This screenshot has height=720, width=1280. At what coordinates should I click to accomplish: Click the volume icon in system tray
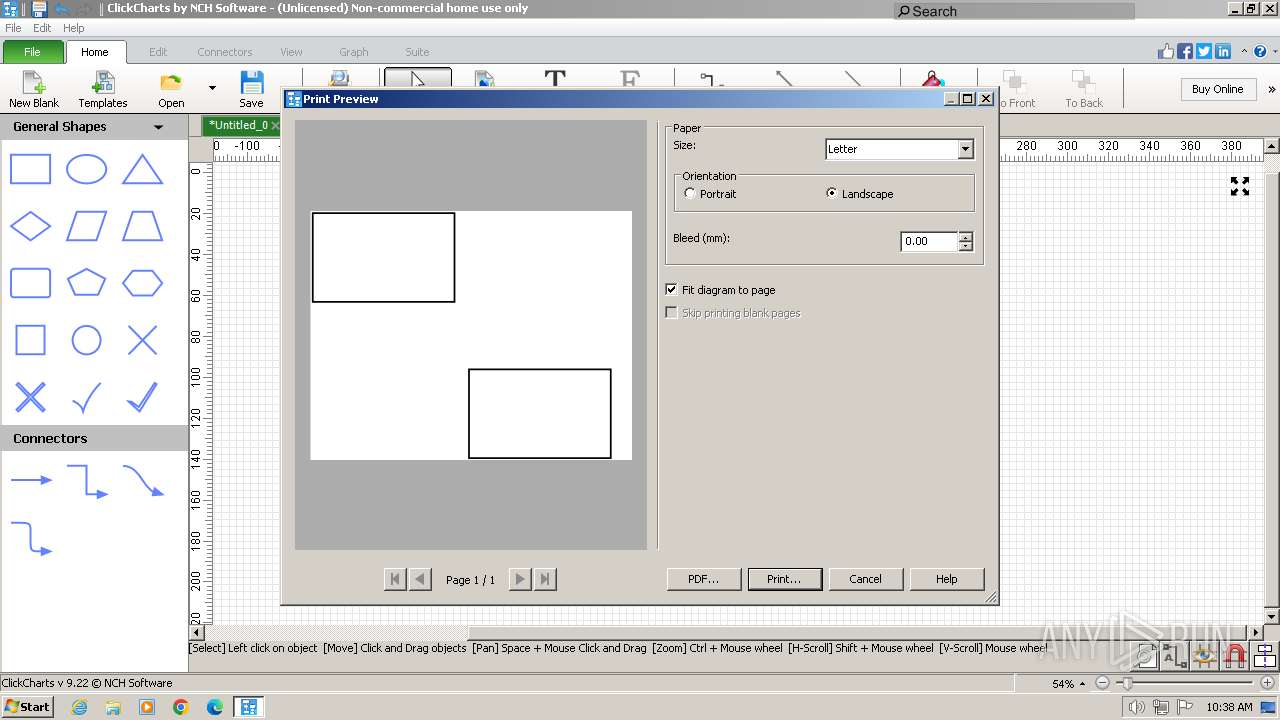click(1137, 707)
